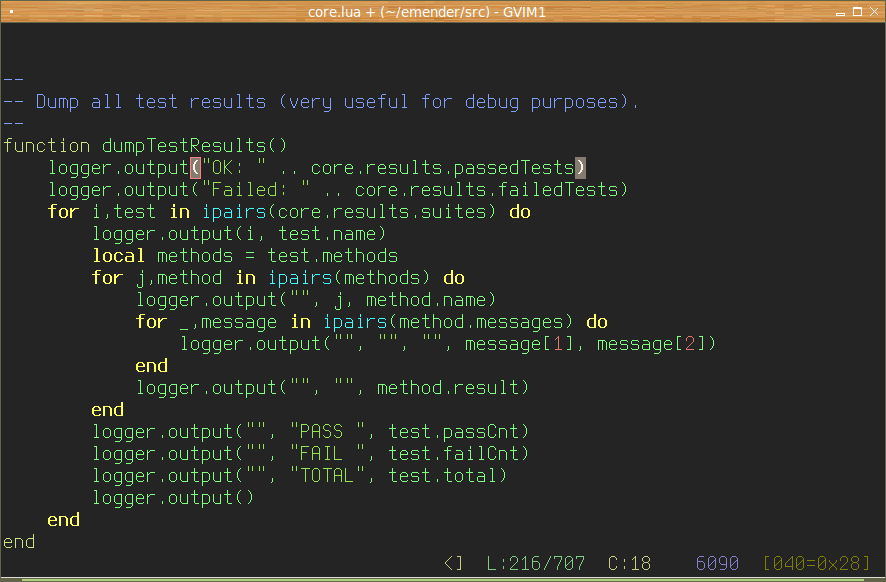Click the "<]" marker in the status line
The image size is (886, 582).
[x=453, y=564]
